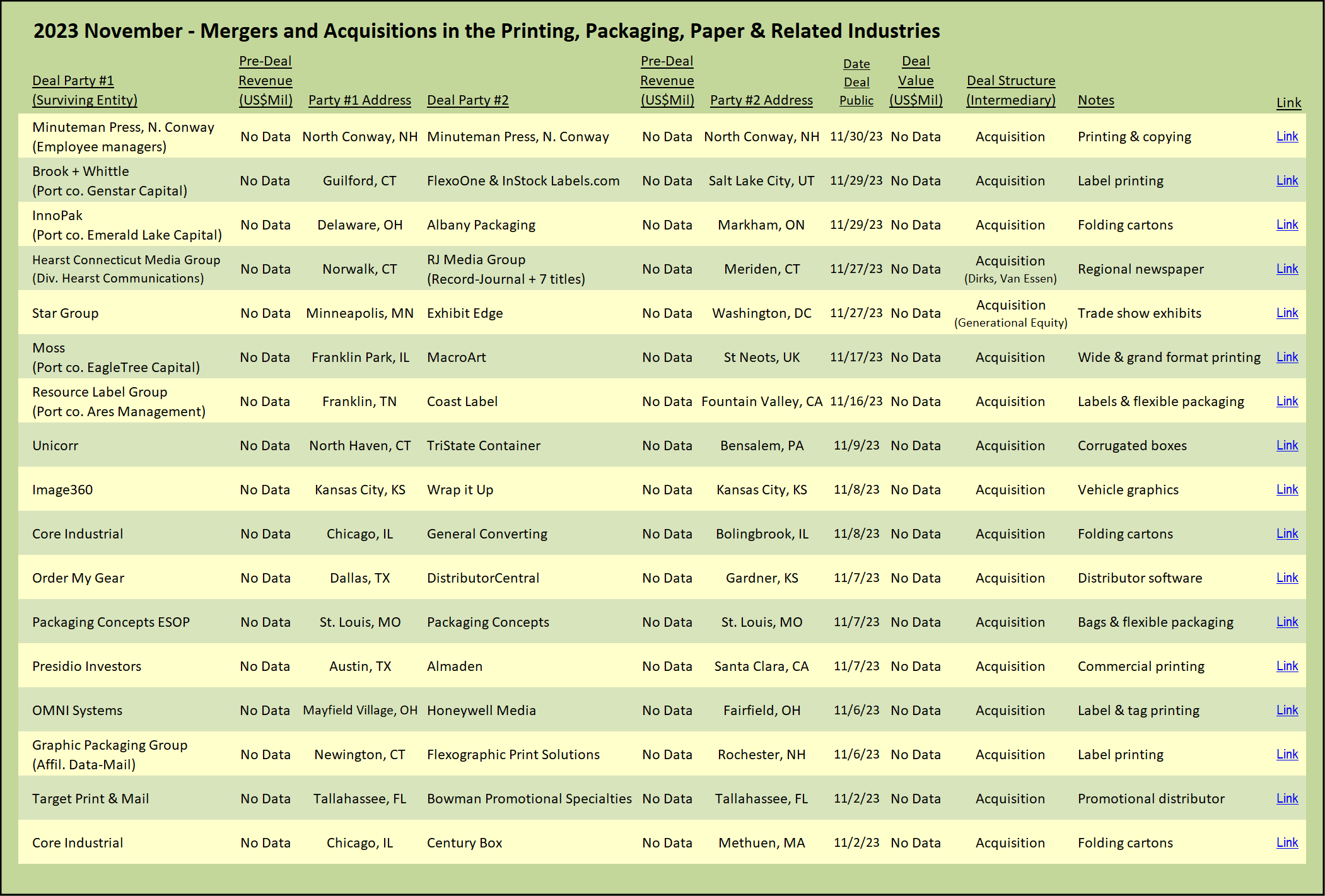This screenshot has height=896, width=1325.
Task: Select the 'Century Box' cell
Action: point(464,843)
